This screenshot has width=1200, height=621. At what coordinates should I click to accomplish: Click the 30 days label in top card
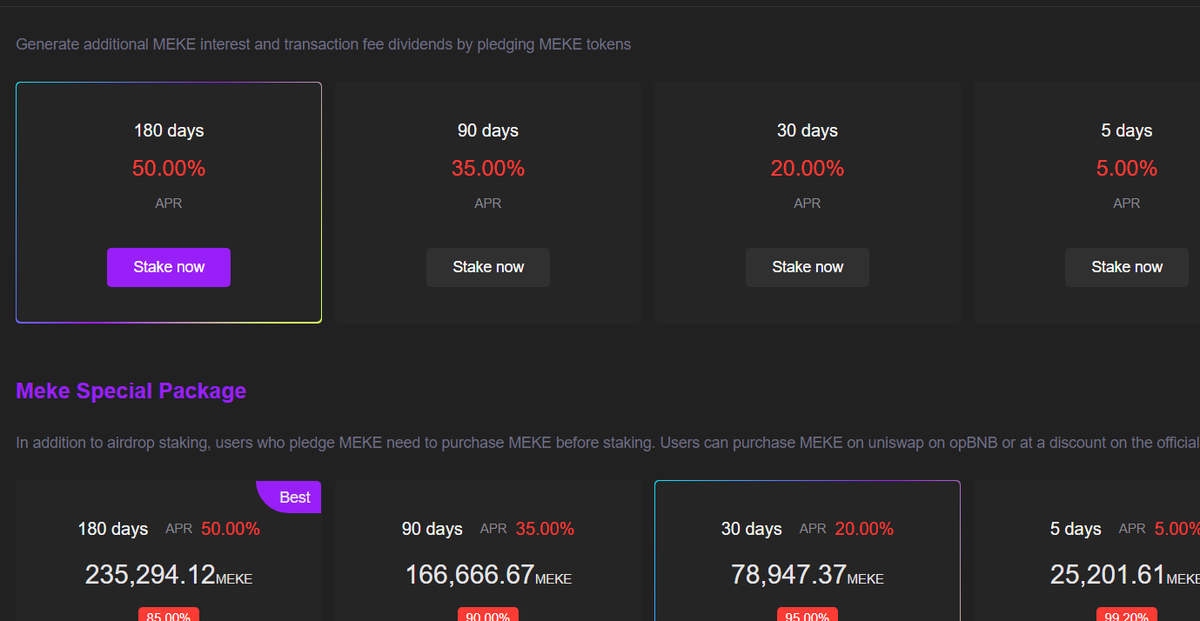coord(807,131)
